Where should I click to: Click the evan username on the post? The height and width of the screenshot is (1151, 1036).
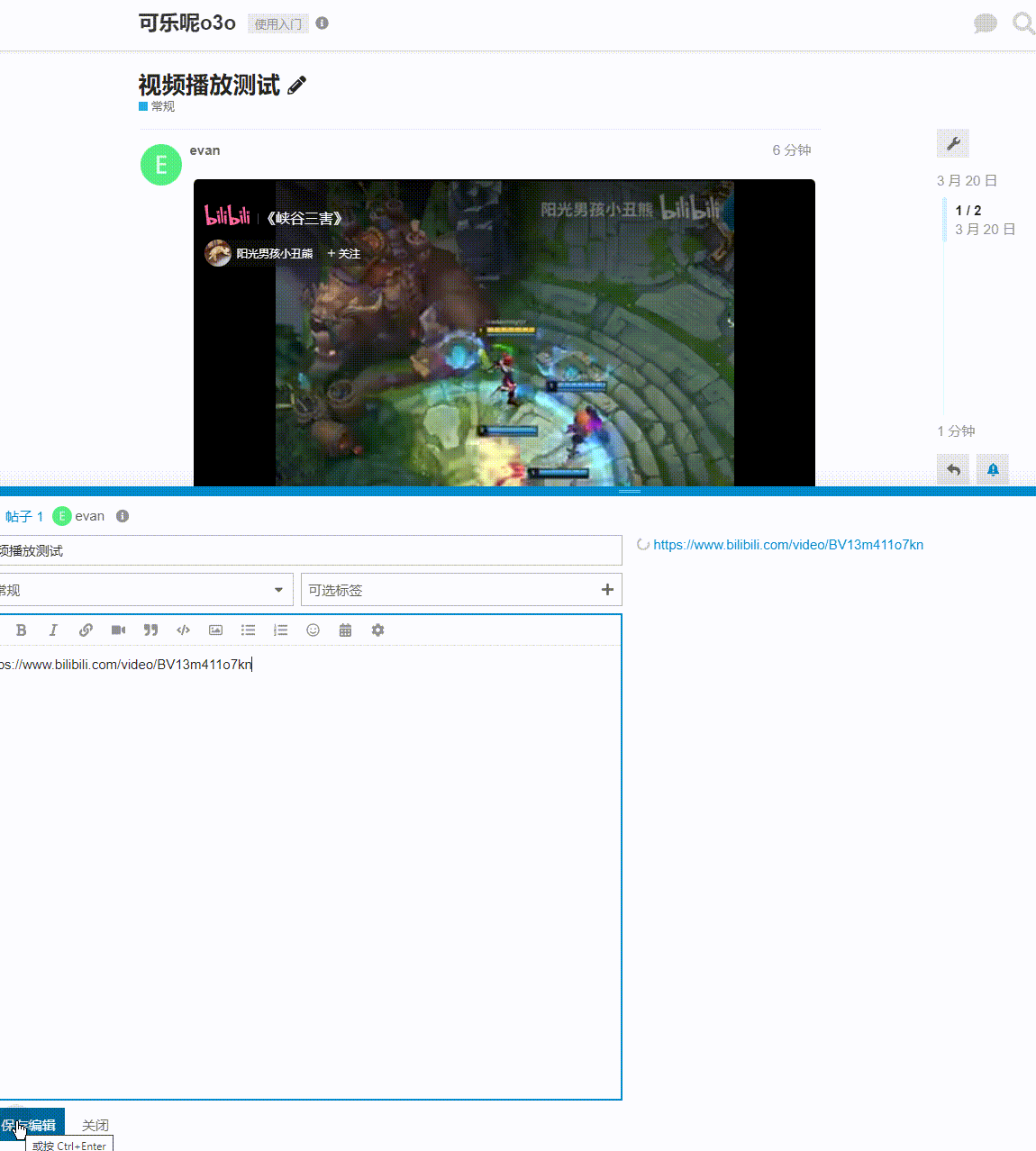(204, 150)
